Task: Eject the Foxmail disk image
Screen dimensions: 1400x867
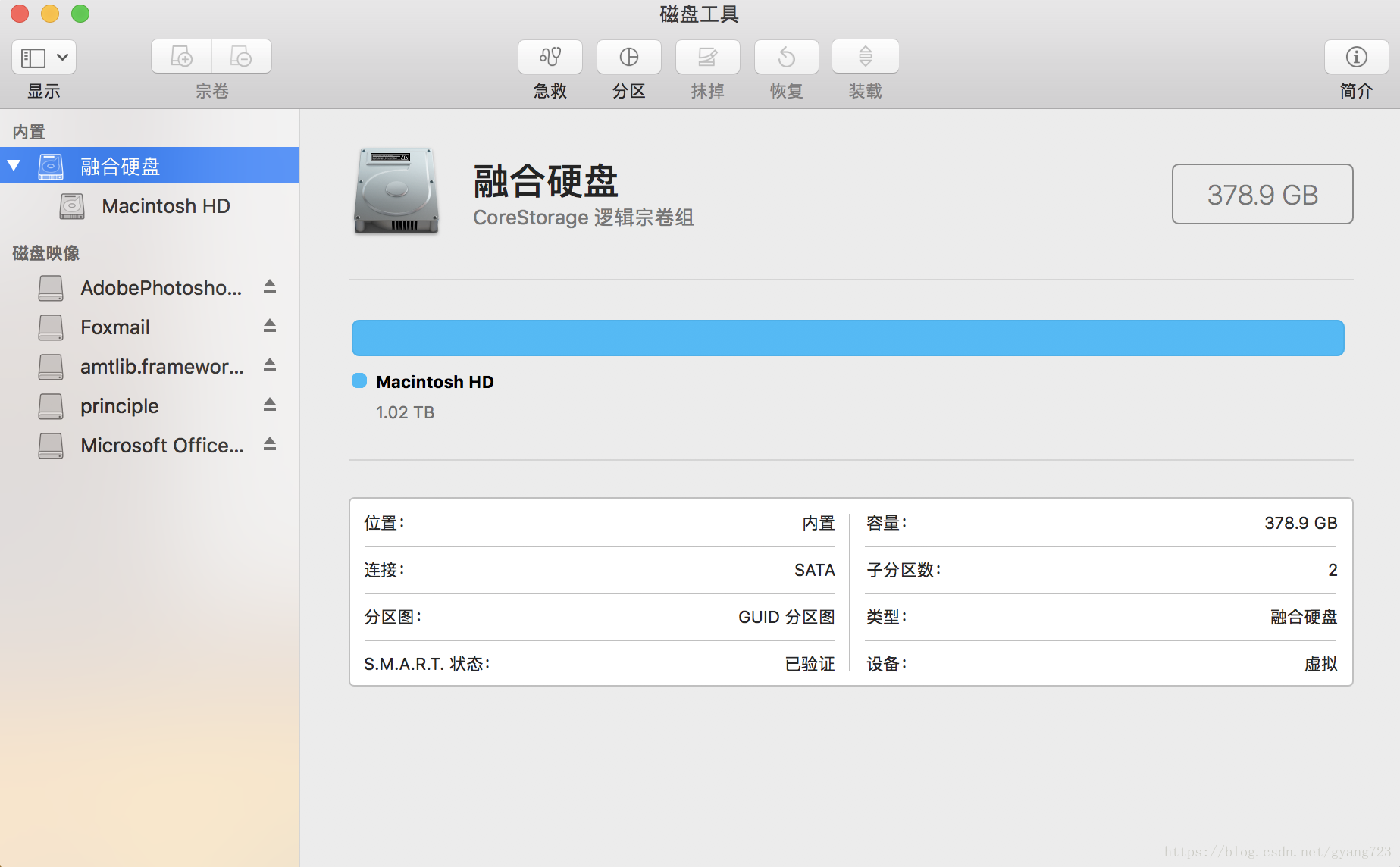Action: [x=270, y=326]
